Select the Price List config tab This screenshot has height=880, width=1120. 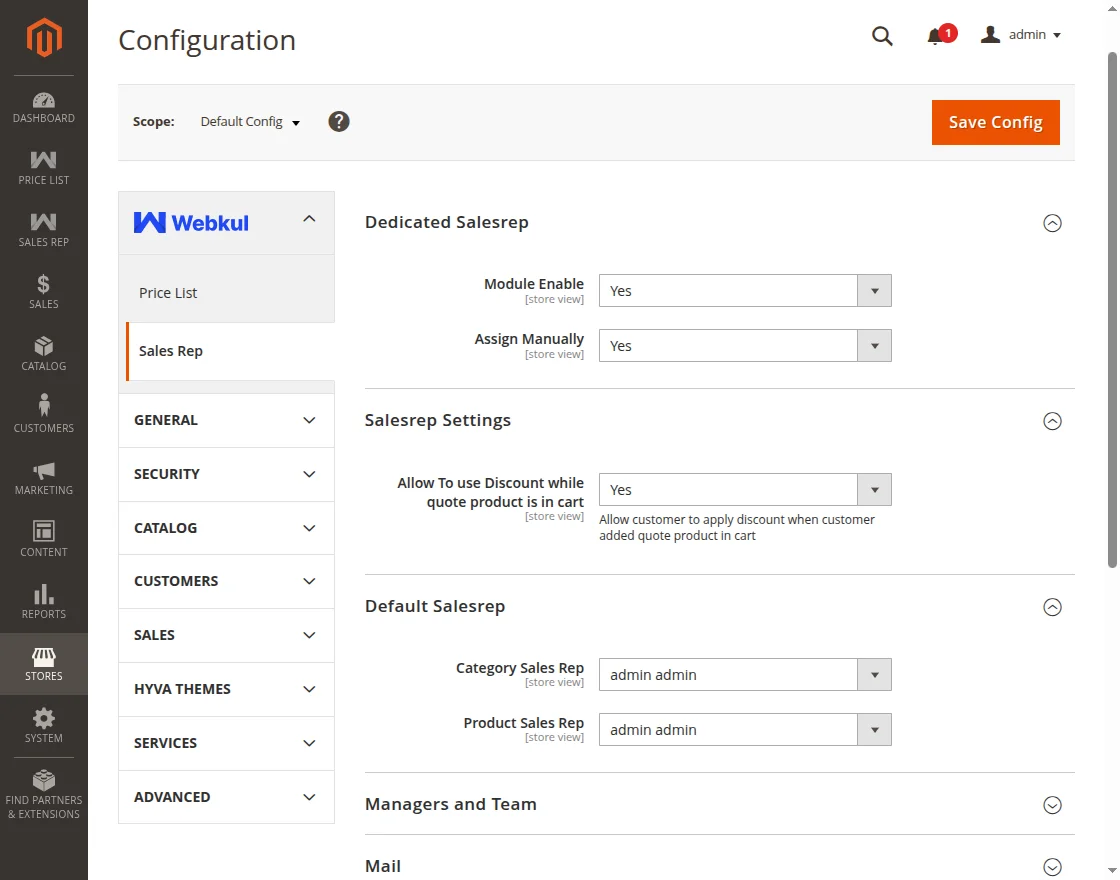(x=168, y=293)
